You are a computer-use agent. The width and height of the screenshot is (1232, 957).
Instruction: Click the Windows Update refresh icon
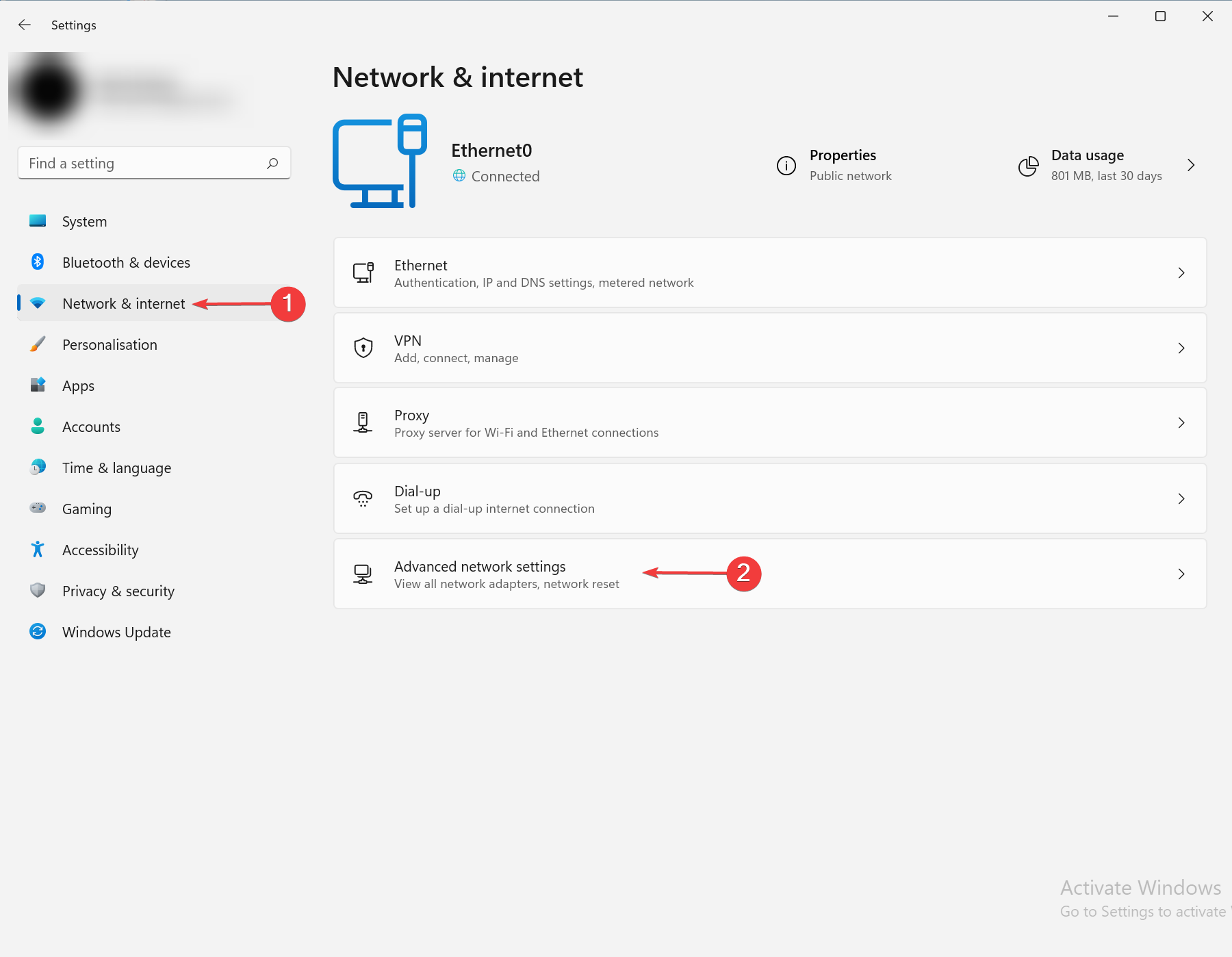point(38,631)
